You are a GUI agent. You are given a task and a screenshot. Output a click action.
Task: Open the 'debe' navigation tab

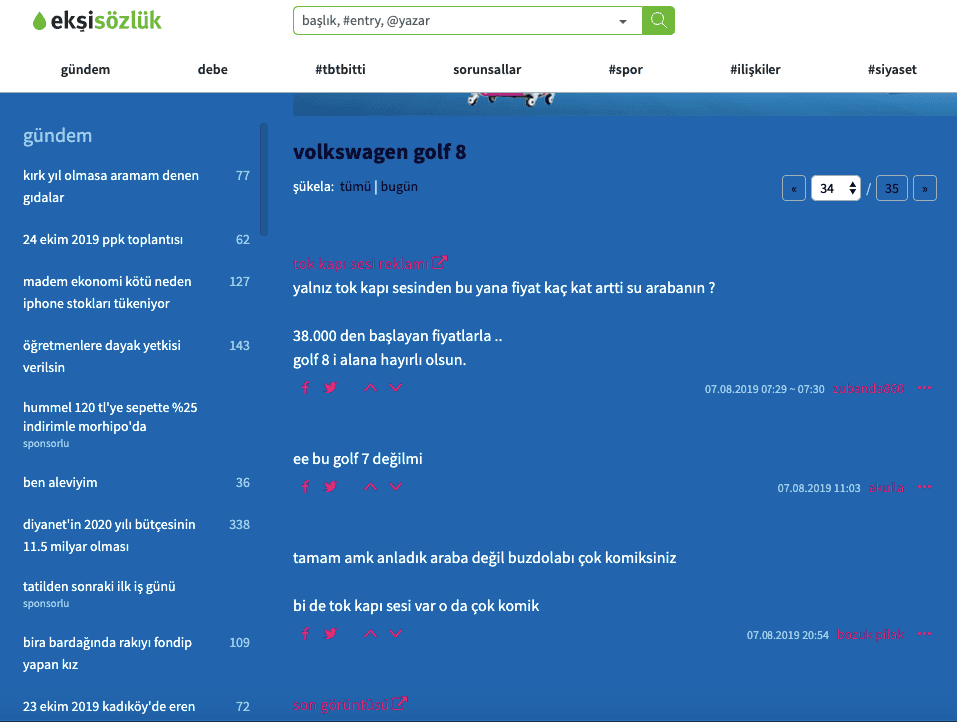click(213, 70)
